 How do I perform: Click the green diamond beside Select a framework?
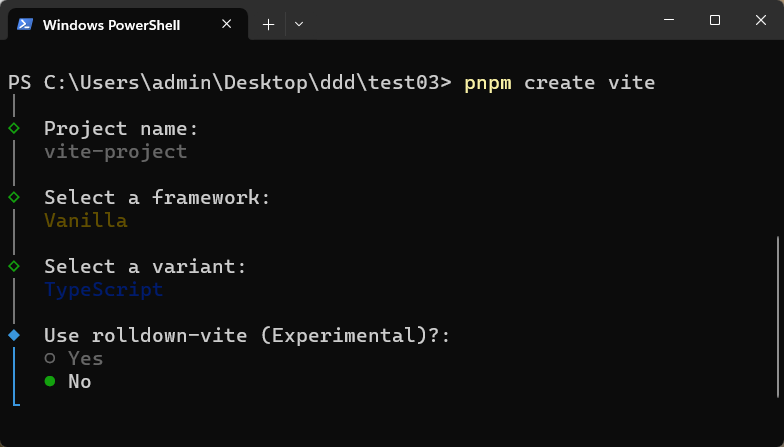[x=14, y=198]
